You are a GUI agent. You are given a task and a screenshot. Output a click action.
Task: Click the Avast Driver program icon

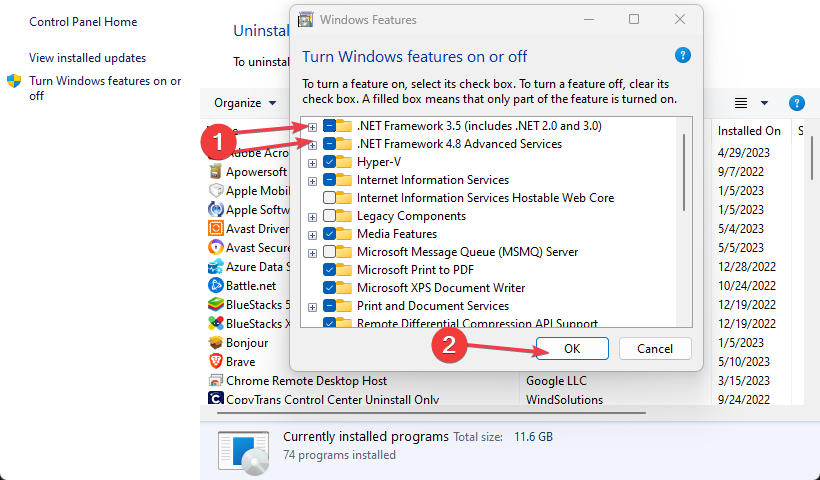[215, 228]
